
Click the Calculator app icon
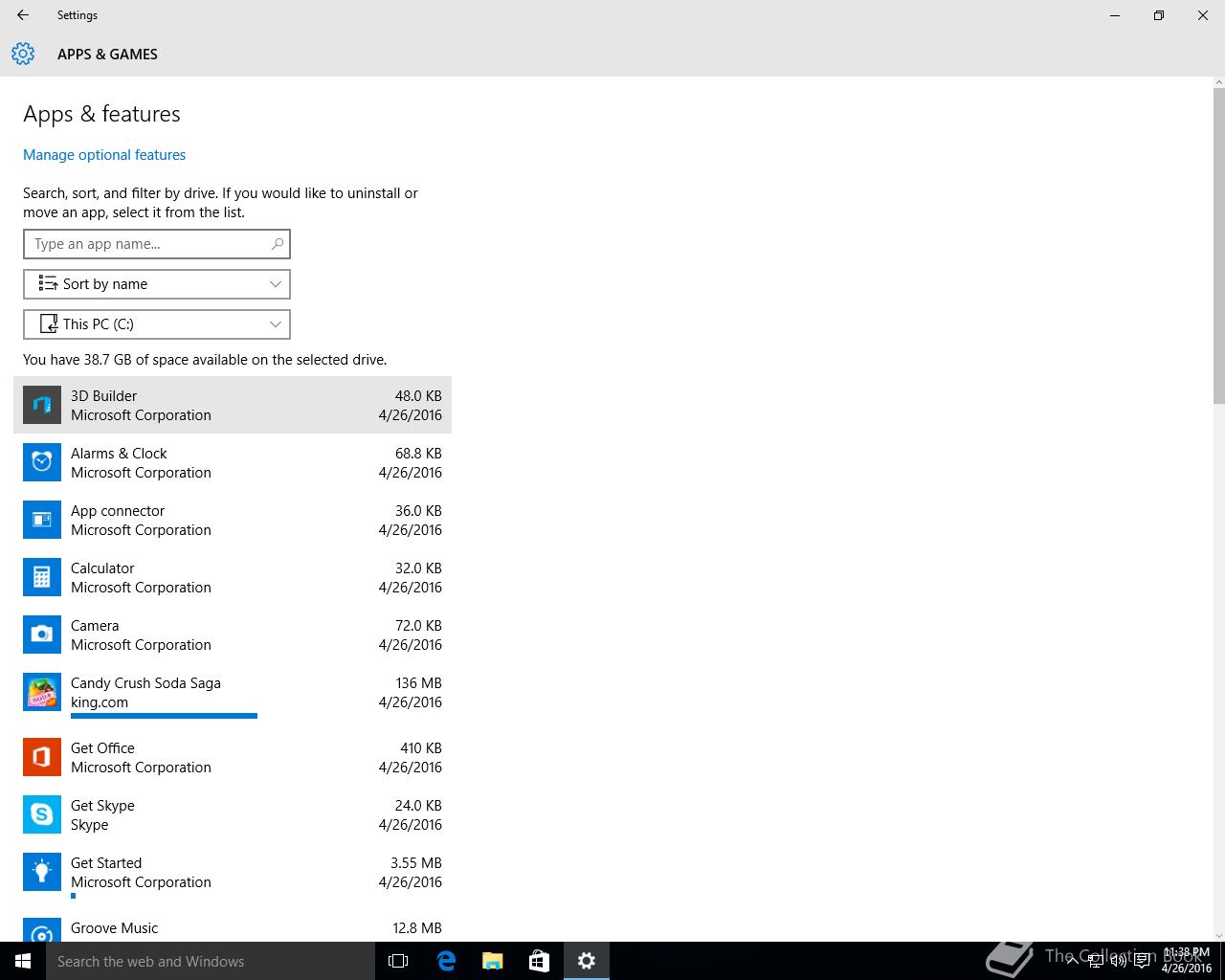(x=42, y=577)
